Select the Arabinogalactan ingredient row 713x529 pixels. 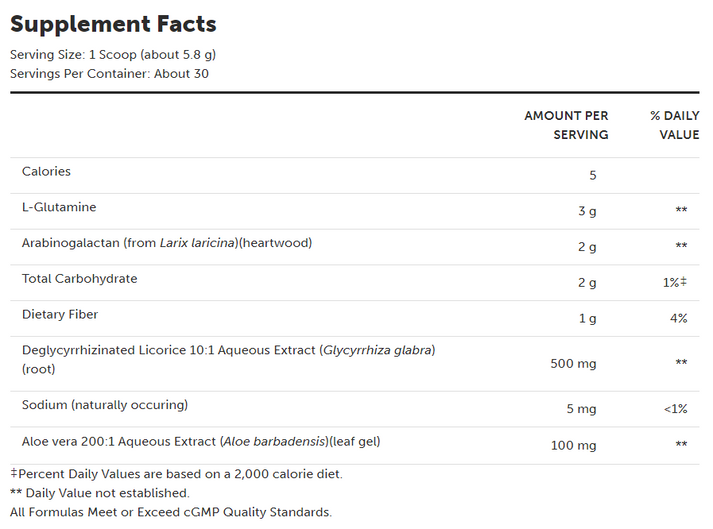coord(167,243)
